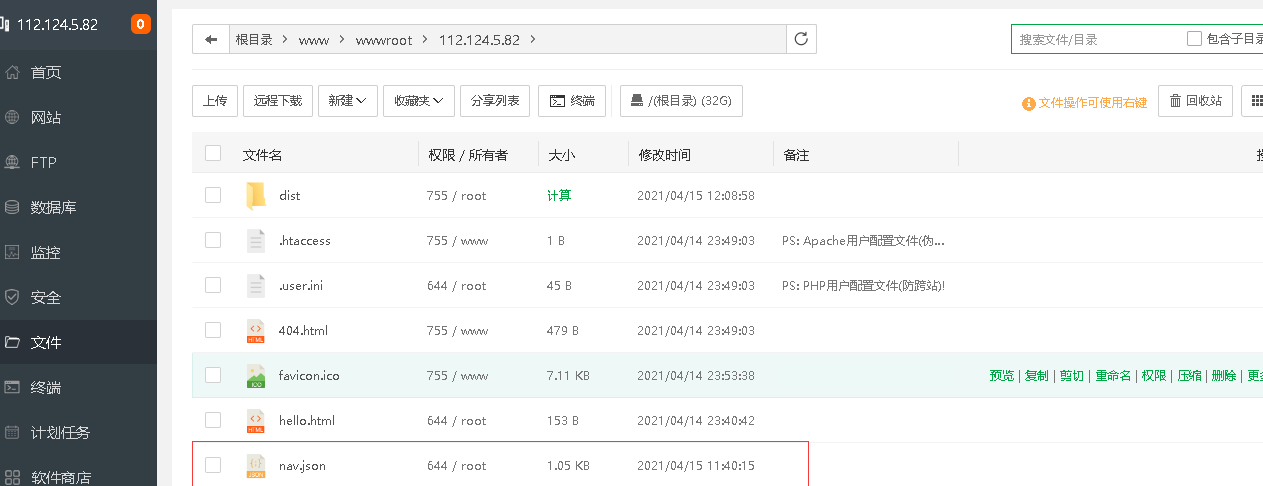The image size is (1263, 486).
Task: Open the dist folder icon
Action: pos(256,195)
